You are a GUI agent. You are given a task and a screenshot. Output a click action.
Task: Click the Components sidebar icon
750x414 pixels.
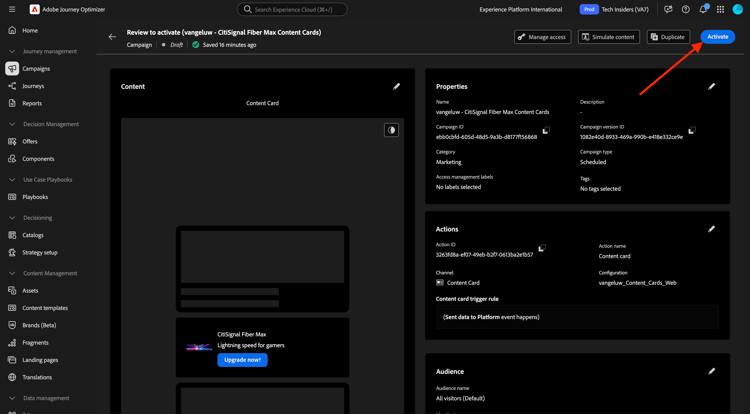pyautogui.click(x=12, y=159)
